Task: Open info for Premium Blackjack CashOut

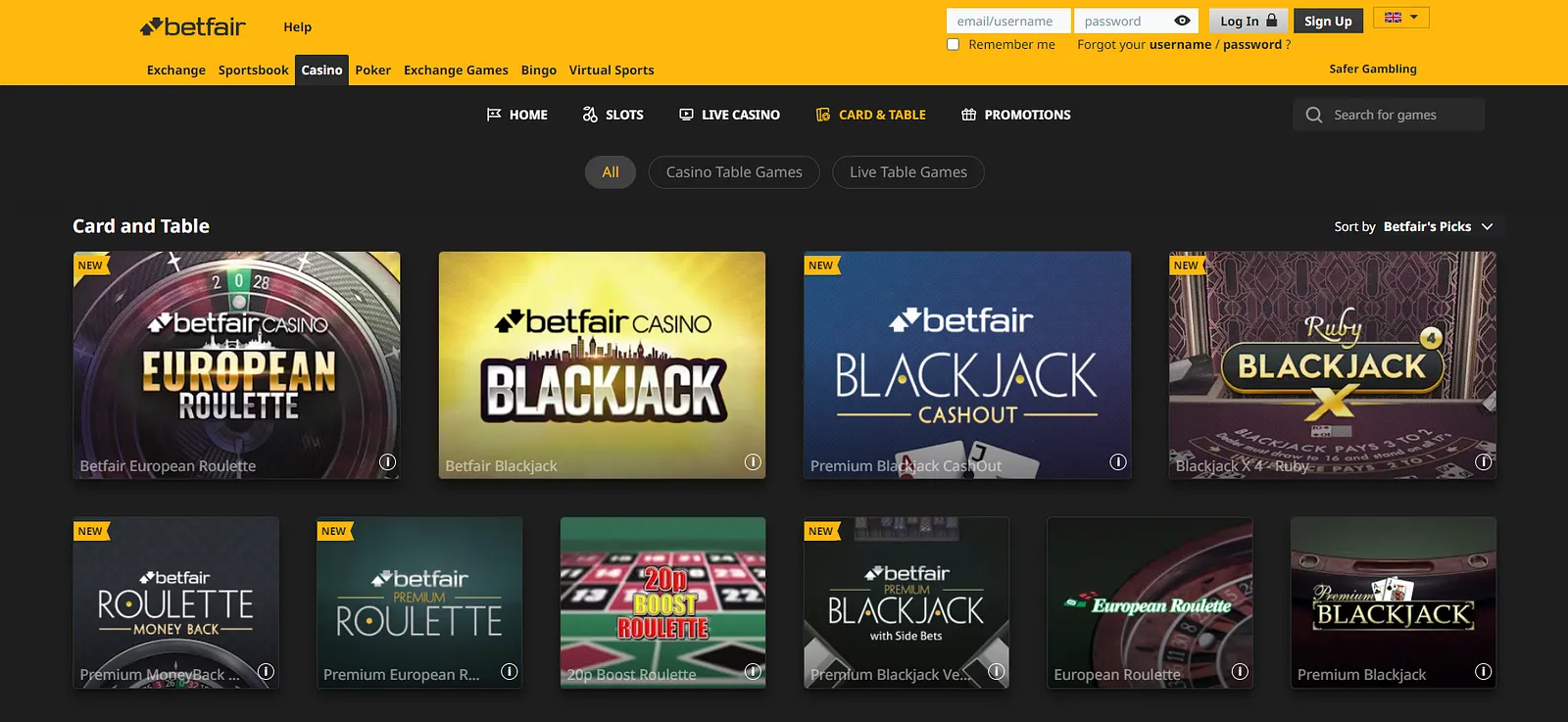Action: 1118,462
